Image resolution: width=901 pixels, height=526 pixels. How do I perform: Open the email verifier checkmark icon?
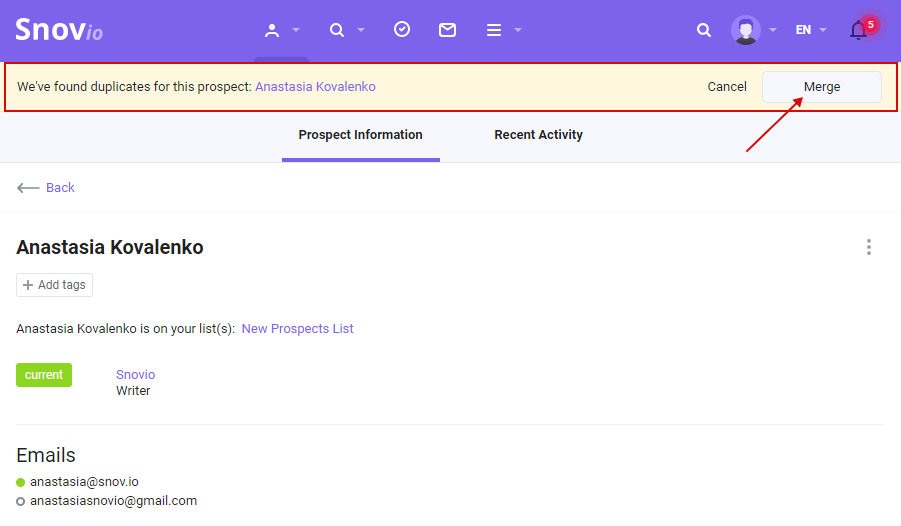[x=402, y=29]
